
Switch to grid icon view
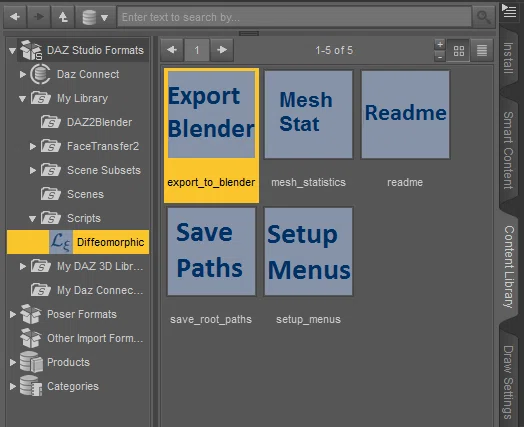coord(458,51)
